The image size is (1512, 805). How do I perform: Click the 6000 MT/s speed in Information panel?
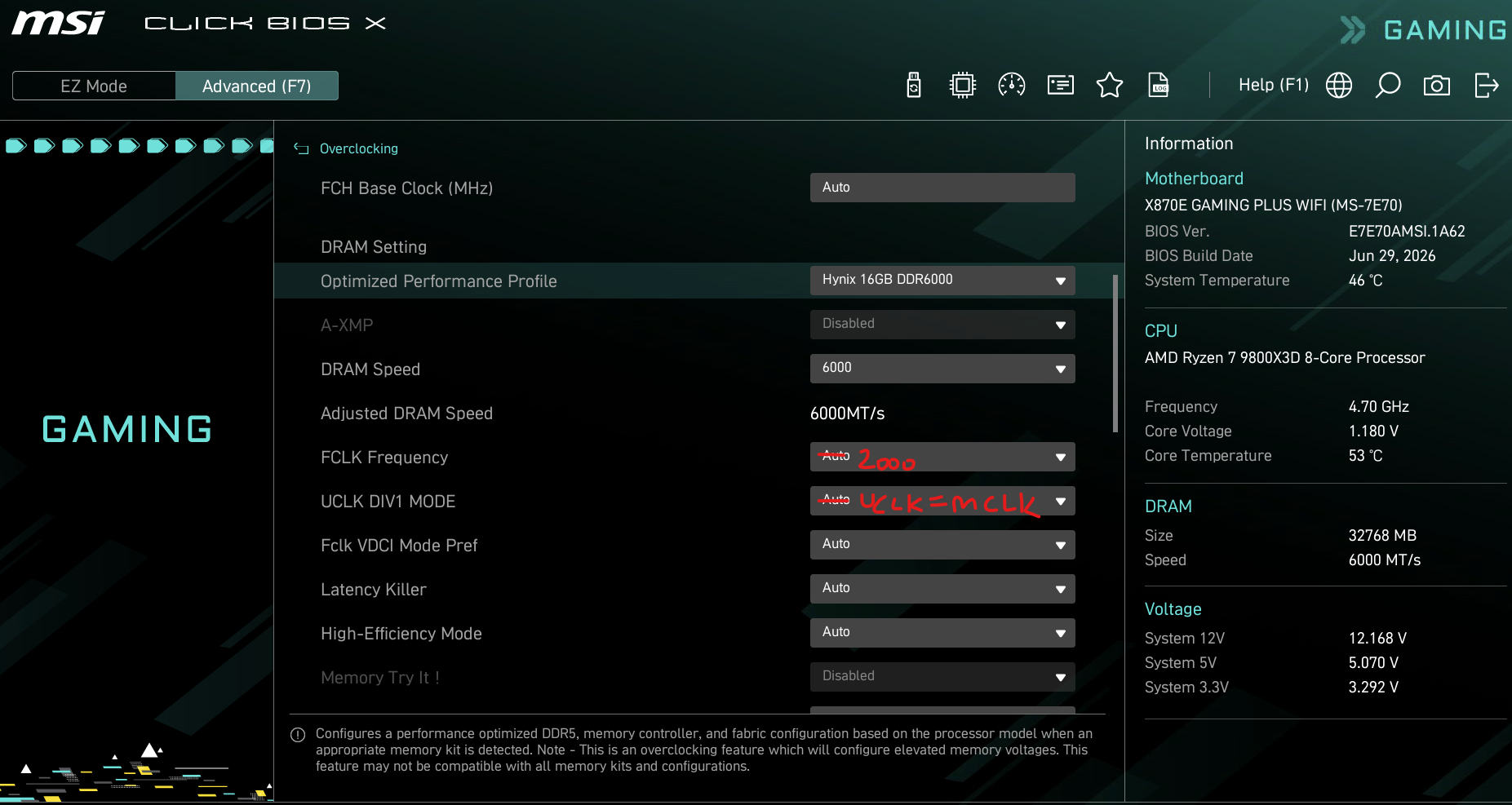(1385, 560)
